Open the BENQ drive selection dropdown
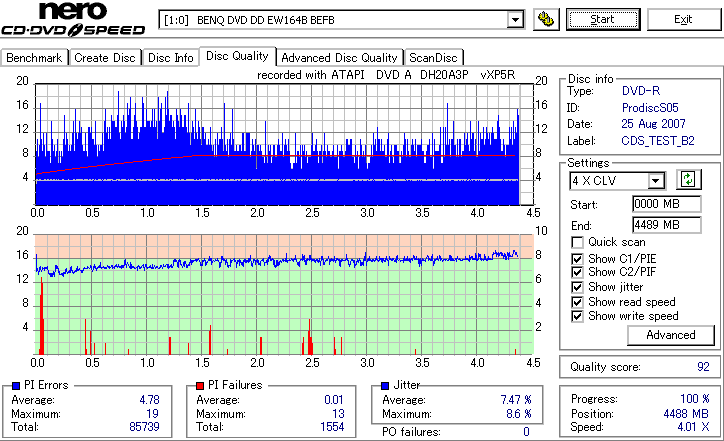This screenshot has height=441, width=724. coord(515,20)
